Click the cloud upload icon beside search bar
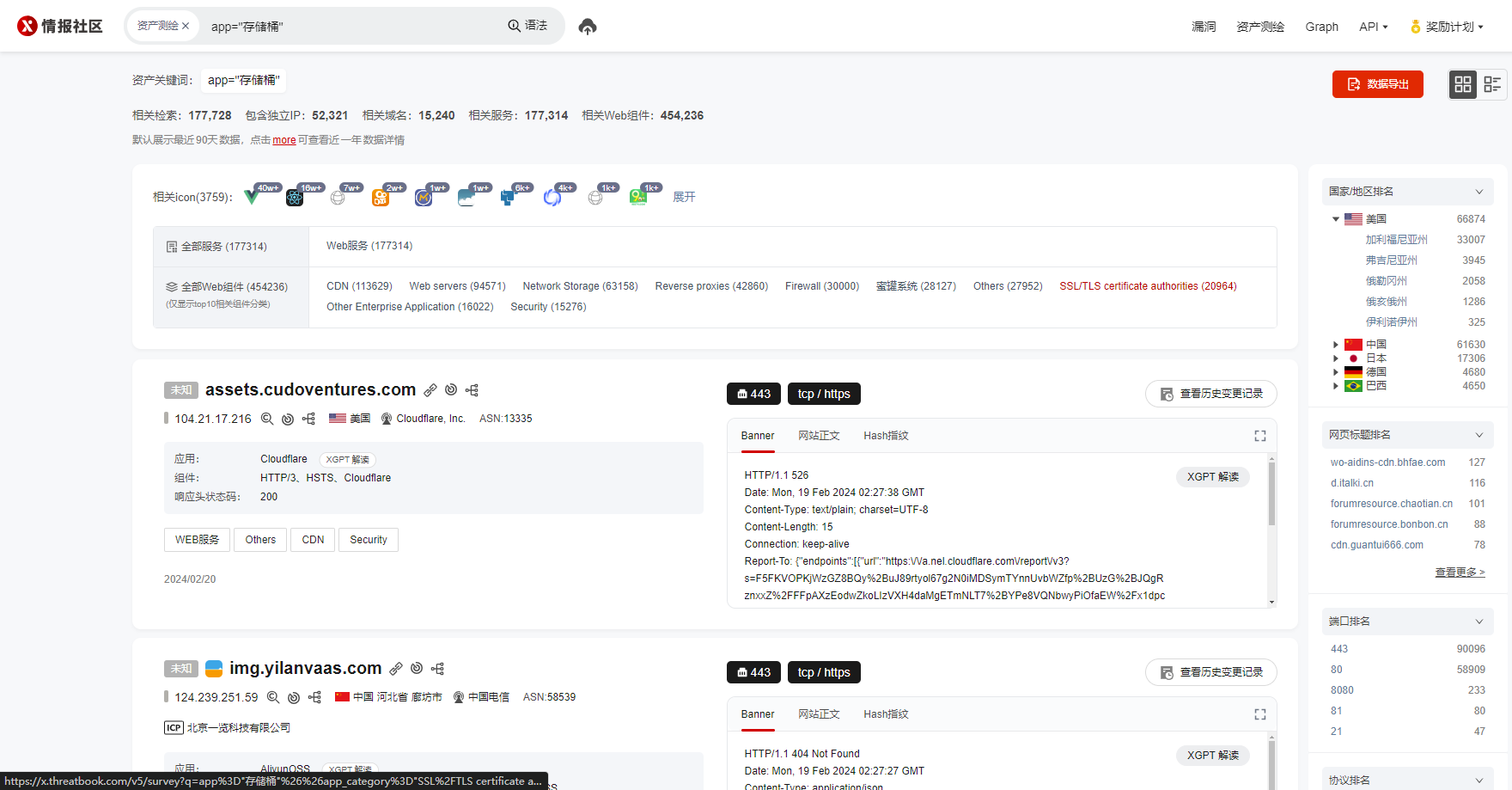The height and width of the screenshot is (790, 1512). [588, 27]
